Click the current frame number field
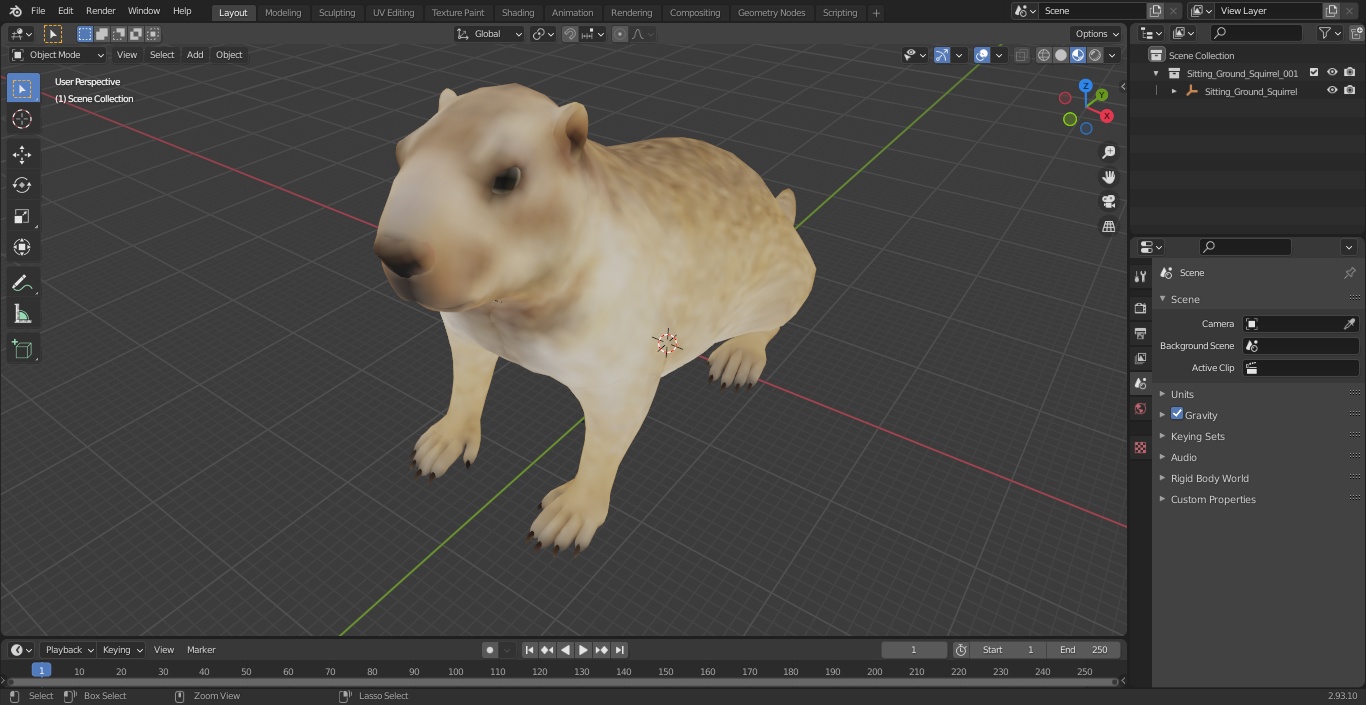This screenshot has height=705, width=1366. point(913,650)
